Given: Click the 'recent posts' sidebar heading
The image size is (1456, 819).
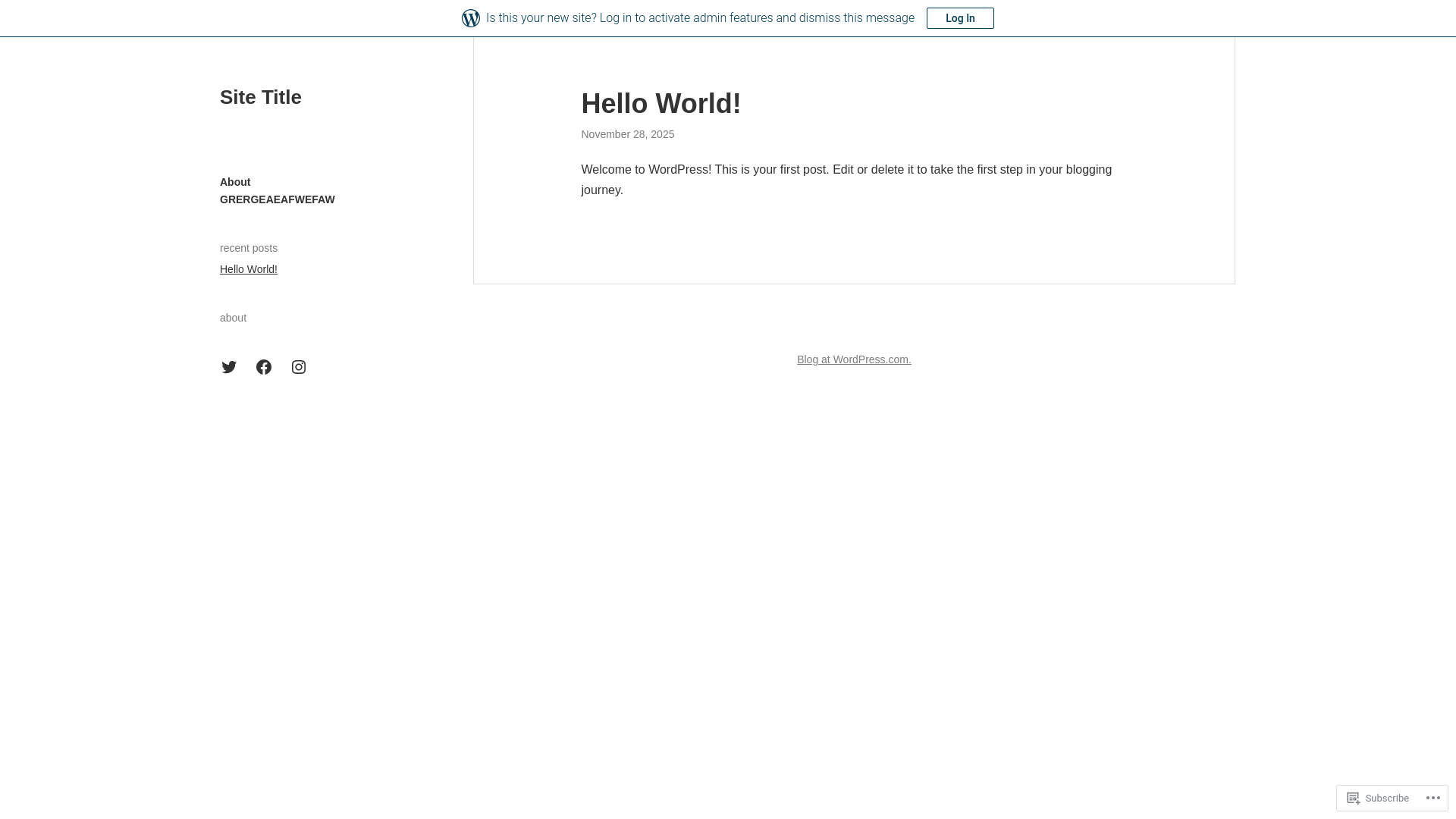Looking at the screenshot, I should coord(249,248).
